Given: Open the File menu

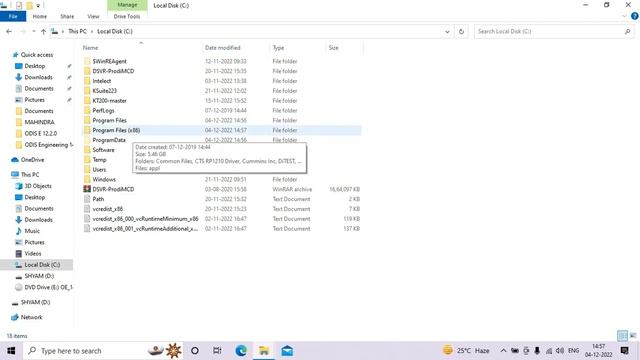Looking at the screenshot, I should click(13, 16).
